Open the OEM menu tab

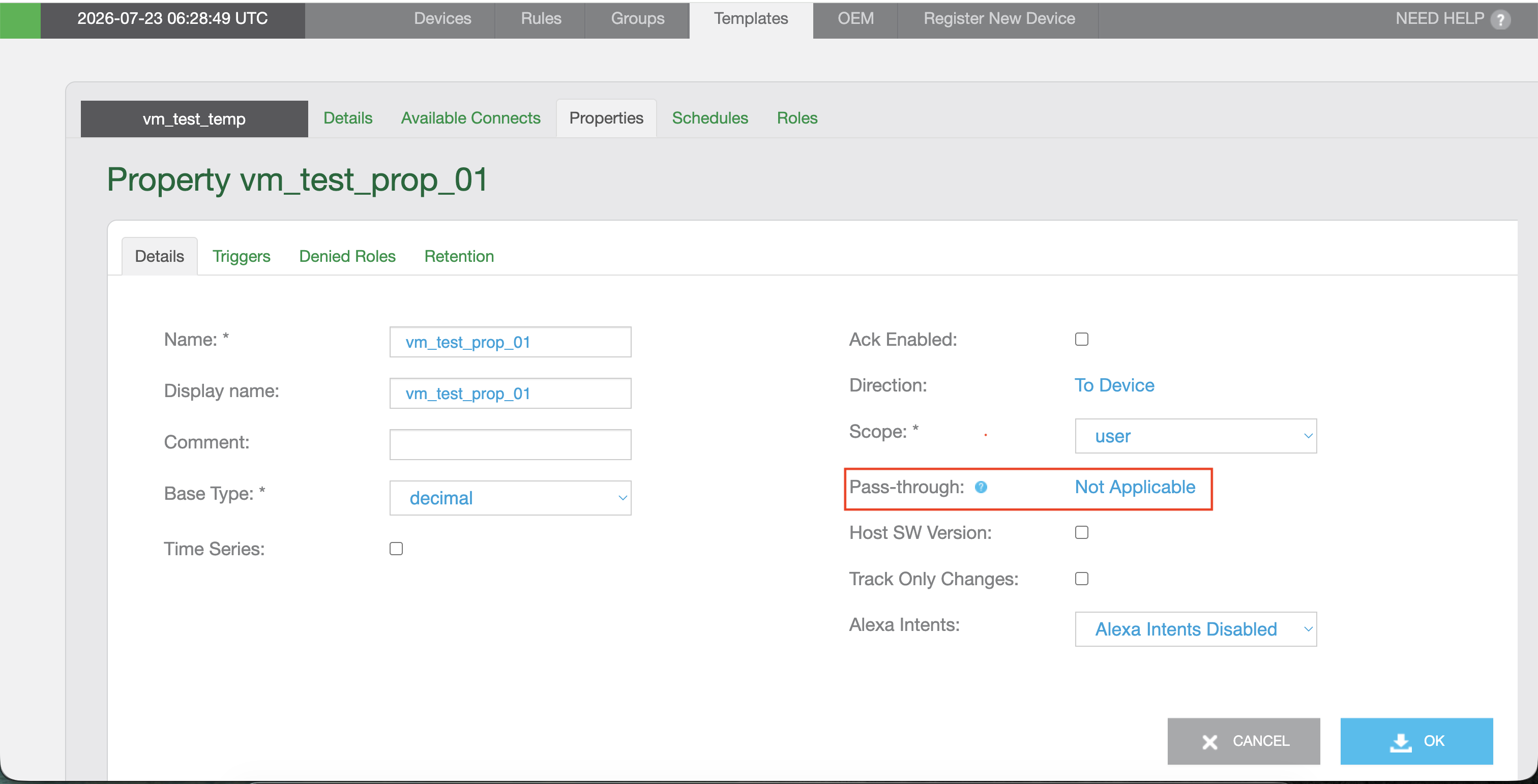(x=855, y=19)
